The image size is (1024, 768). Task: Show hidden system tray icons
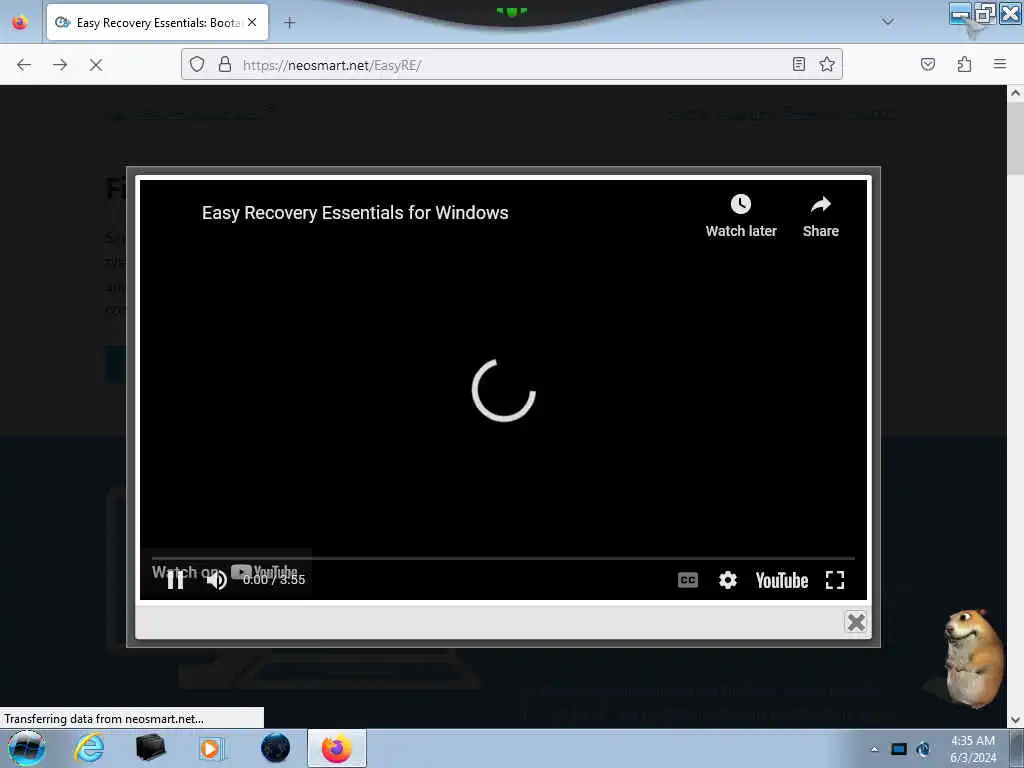pyautogui.click(x=874, y=749)
